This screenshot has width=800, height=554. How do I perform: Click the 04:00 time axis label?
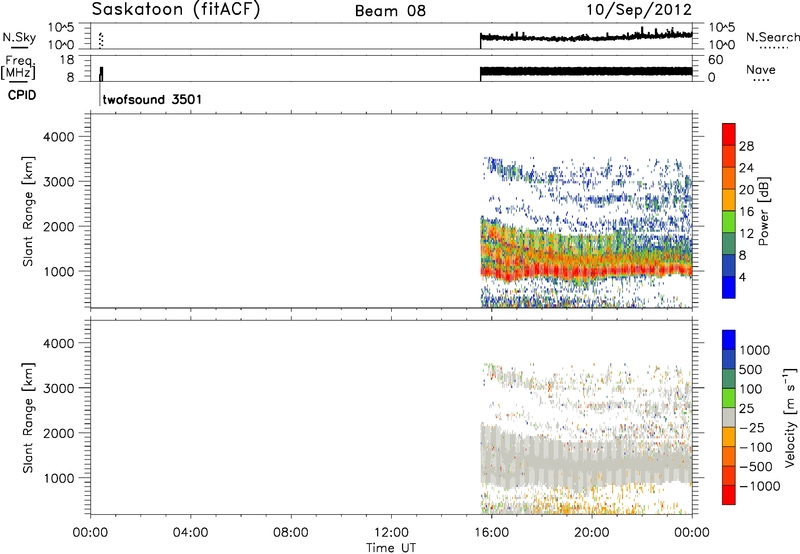[x=190, y=533]
